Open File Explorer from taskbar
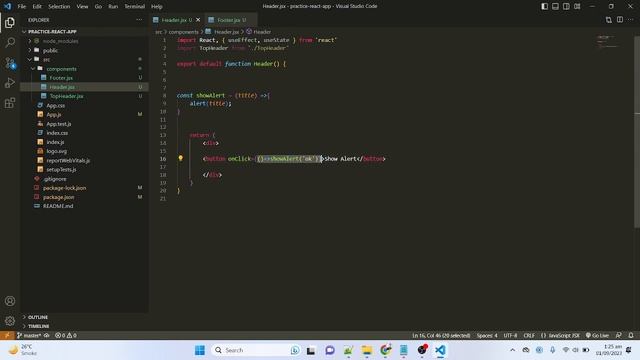Image resolution: width=640 pixels, height=360 pixels. [x=367, y=350]
